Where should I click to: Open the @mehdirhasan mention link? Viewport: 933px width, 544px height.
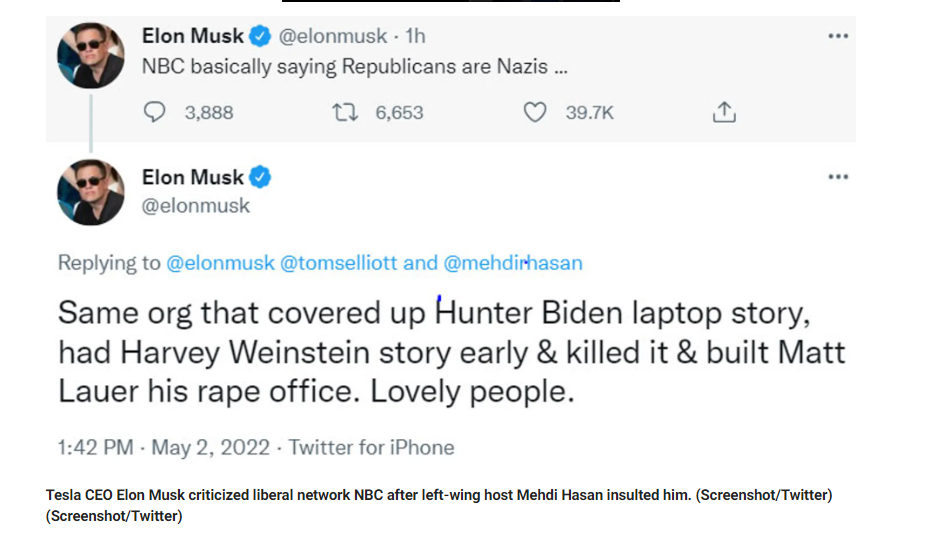pyautogui.click(x=512, y=263)
